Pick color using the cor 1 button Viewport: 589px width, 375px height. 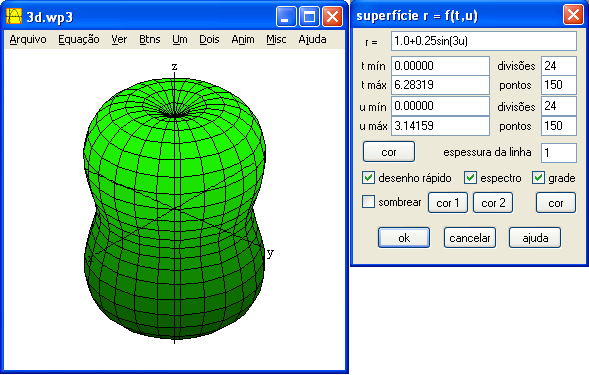point(448,203)
